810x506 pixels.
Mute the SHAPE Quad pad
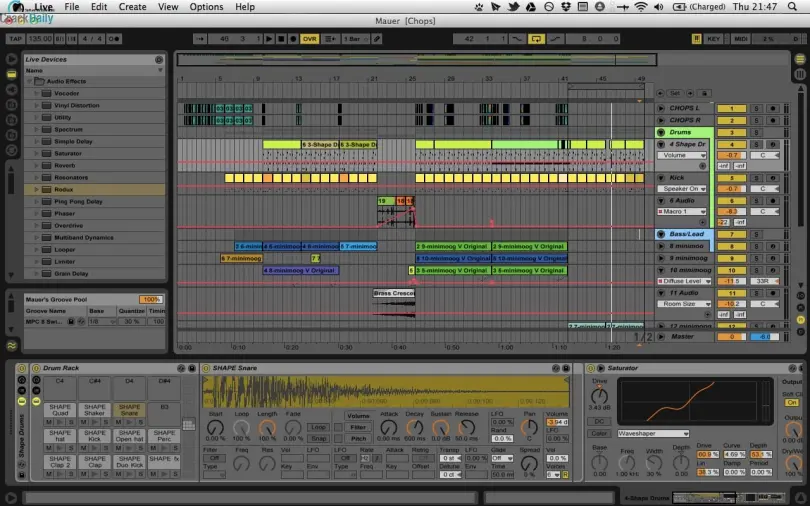coord(50,422)
